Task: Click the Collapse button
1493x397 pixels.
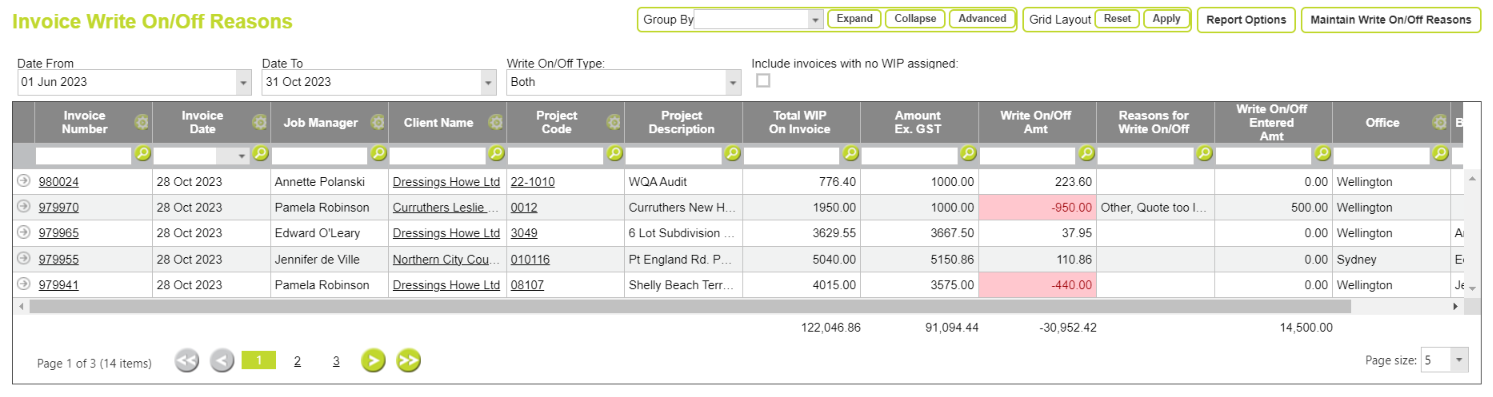Action: point(915,19)
